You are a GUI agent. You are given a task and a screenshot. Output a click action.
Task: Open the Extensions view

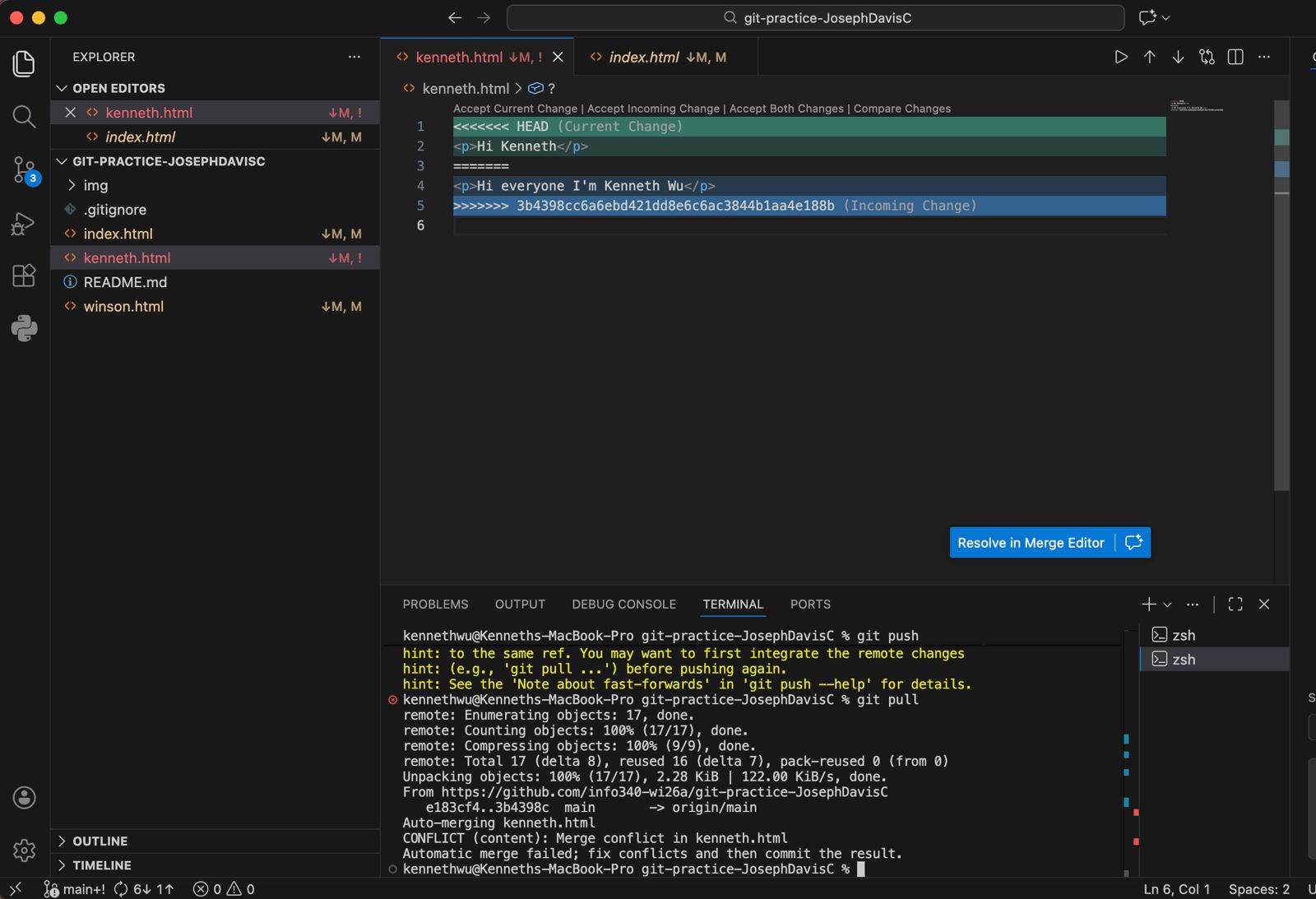click(x=23, y=276)
